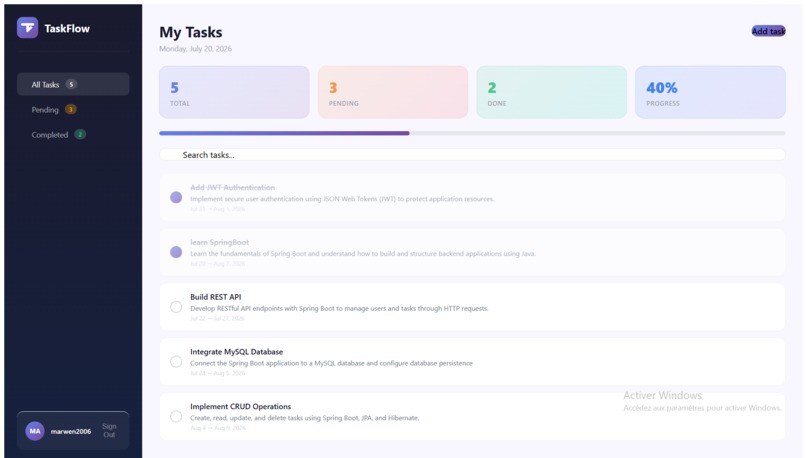Select the Add JWT Authentication title
The height and width of the screenshot is (458, 806).
232,188
